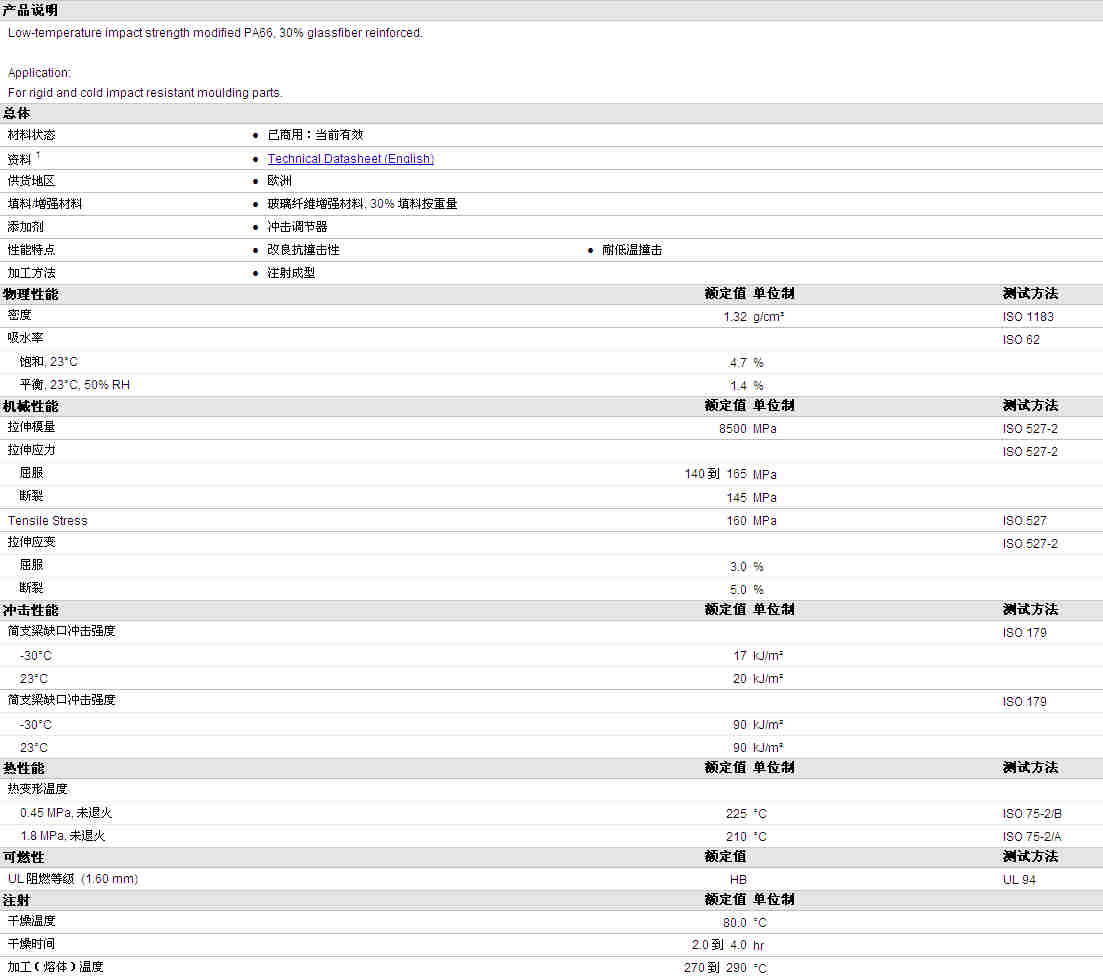Click the 可燃性 section header
Image resolution: width=1103 pixels, height=979 pixels.
coord(23,857)
